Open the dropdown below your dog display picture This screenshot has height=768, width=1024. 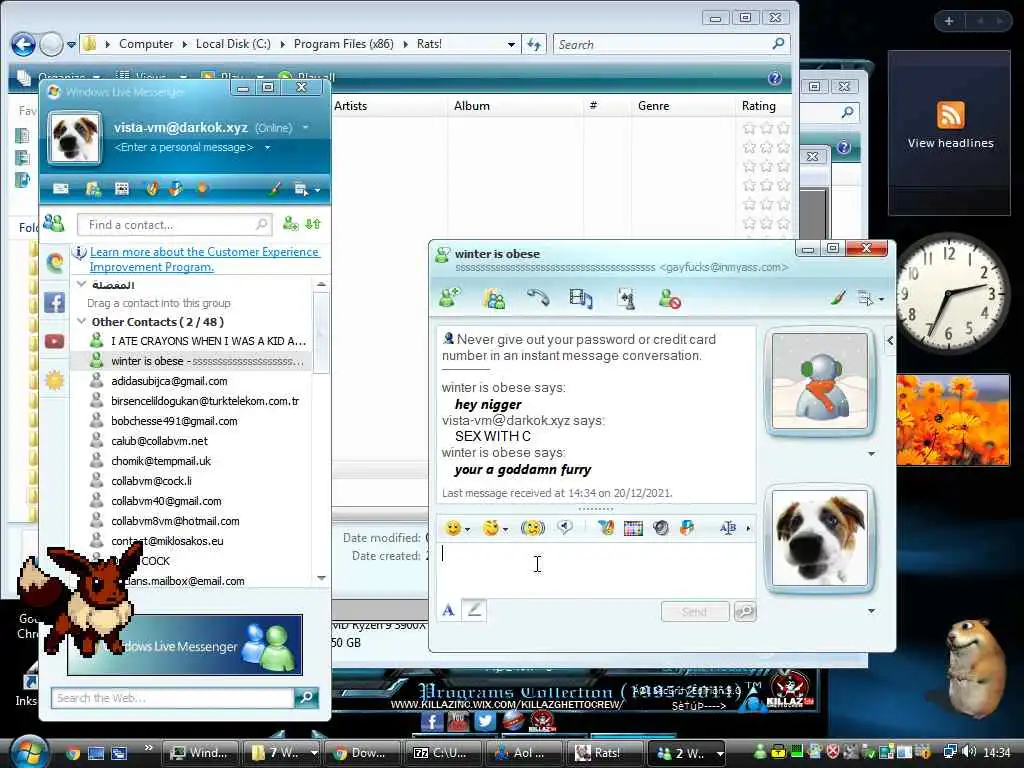871,611
